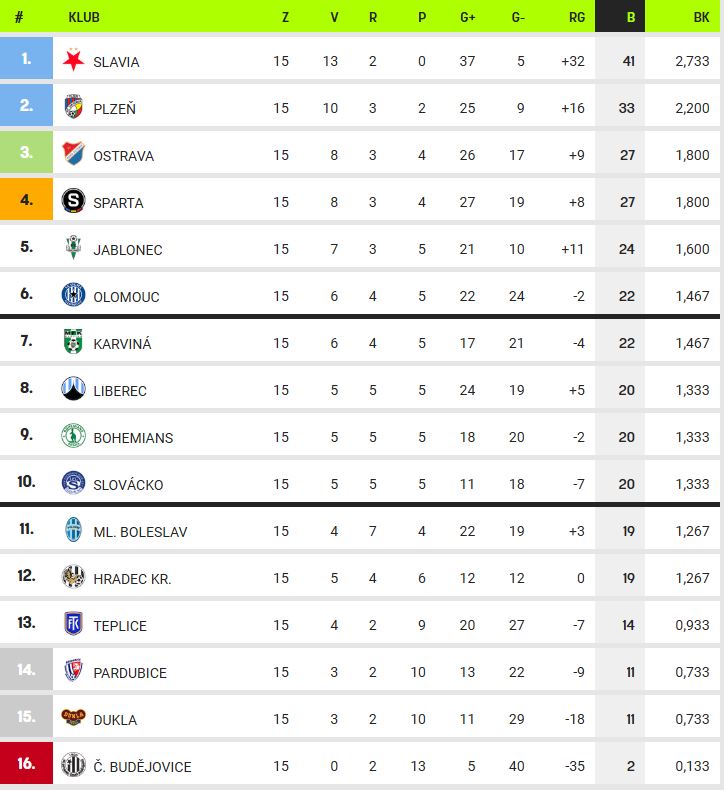
Task: Click the orange 4. position cell
Action: click(26, 199)
